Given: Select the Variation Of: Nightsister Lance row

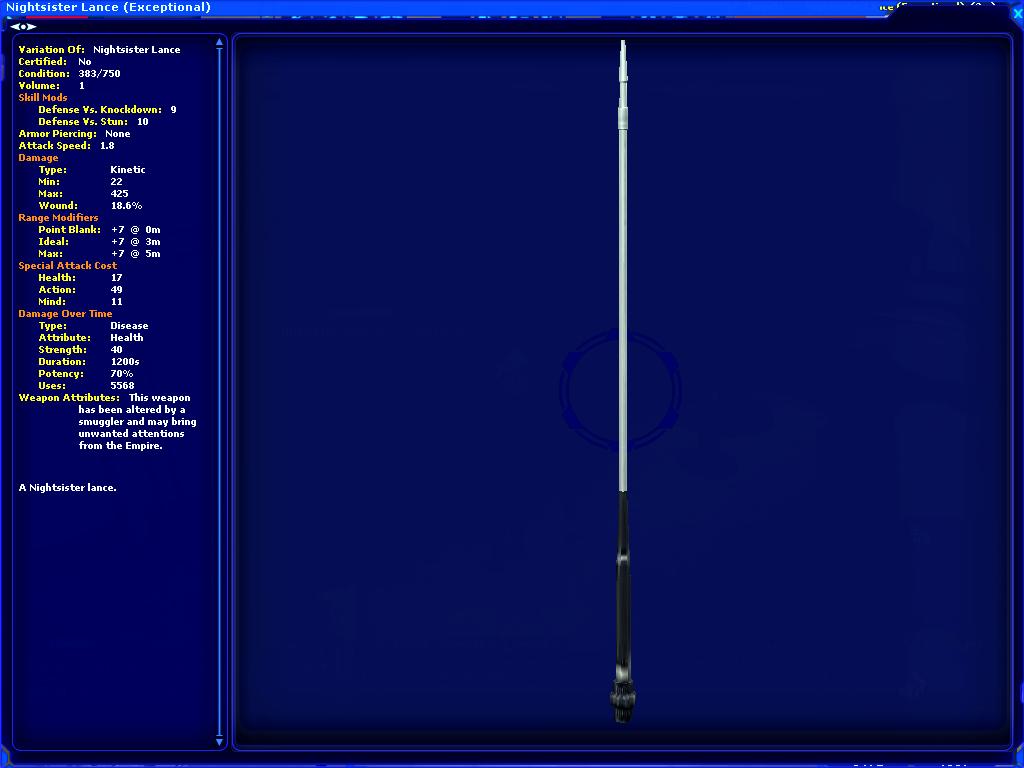Looking at the screenshot, I should click(x=99, y=50).
